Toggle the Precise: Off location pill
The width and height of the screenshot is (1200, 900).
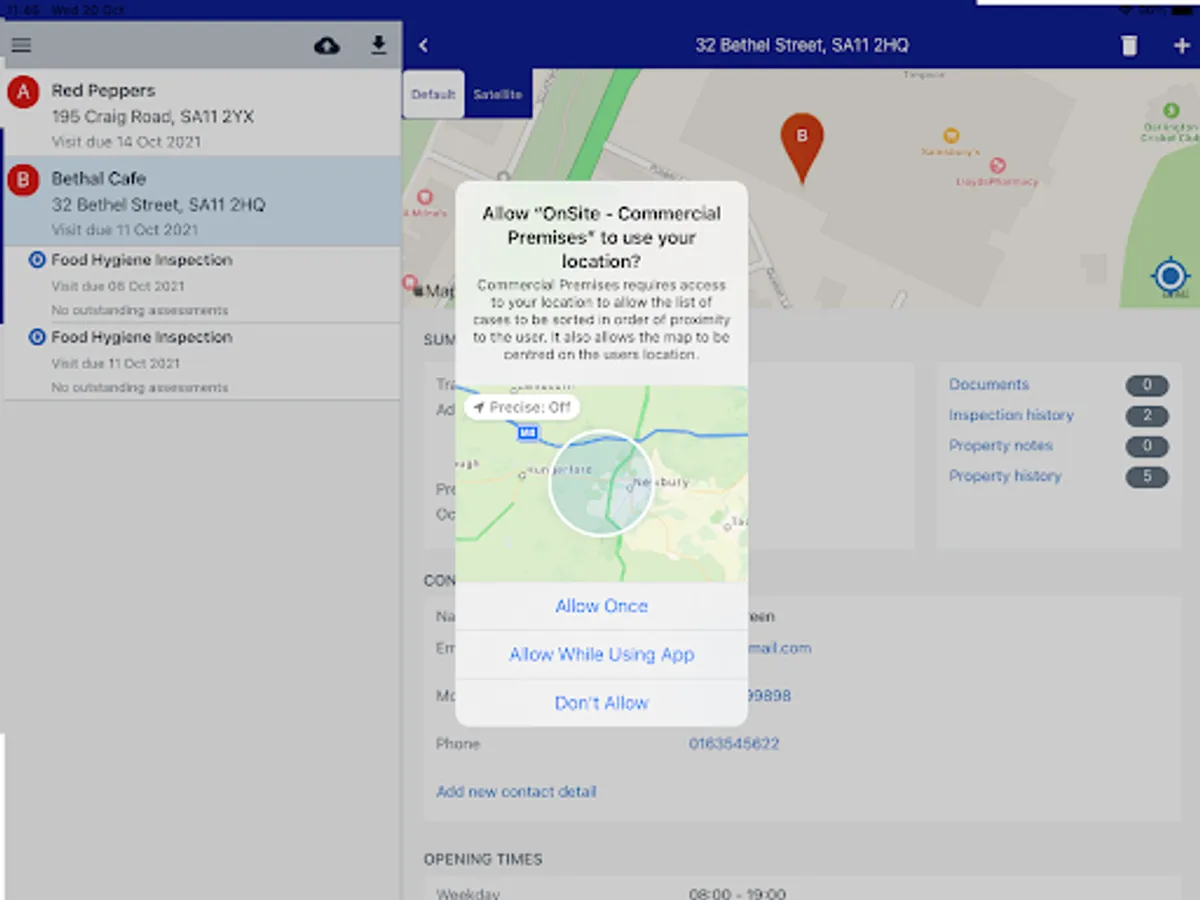coord(522,408)
